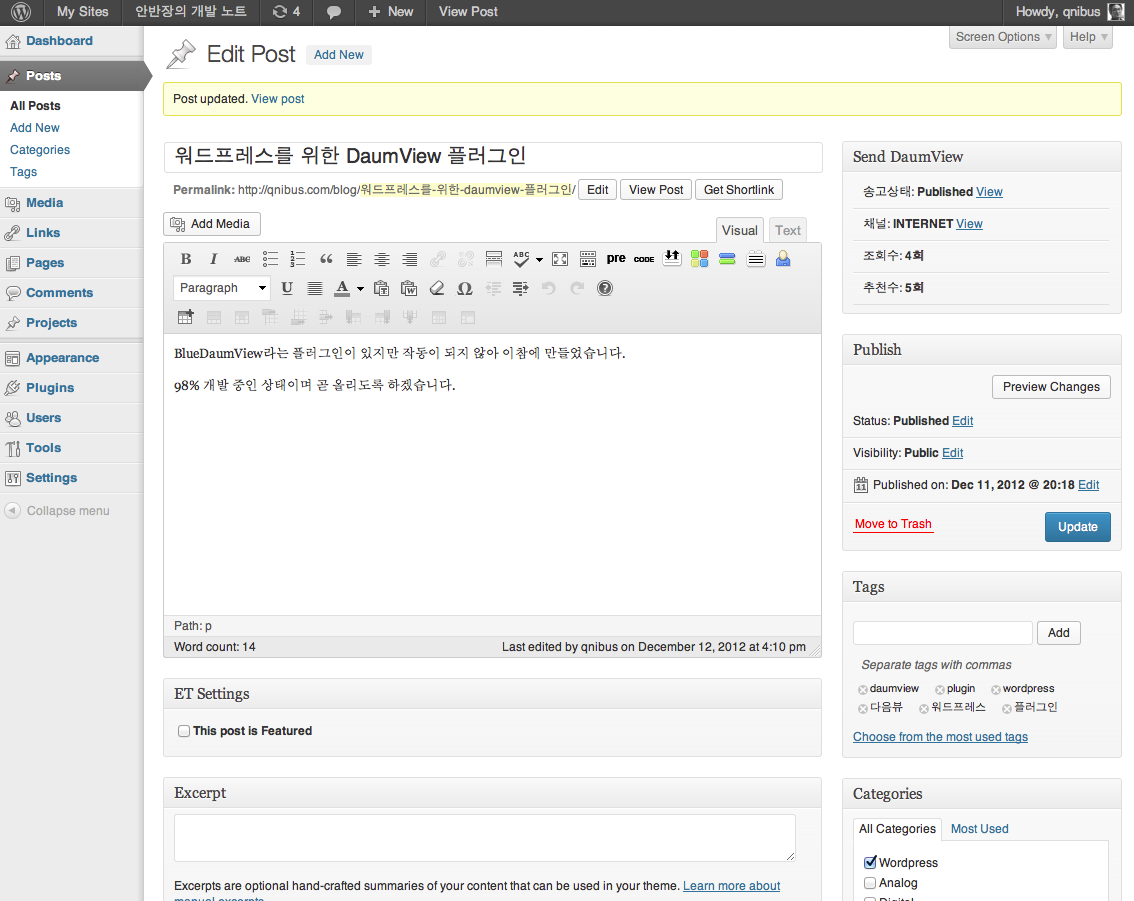This screenshot has width=1134, height=901.
Task: Apply italic formatting
Action: 213,259
